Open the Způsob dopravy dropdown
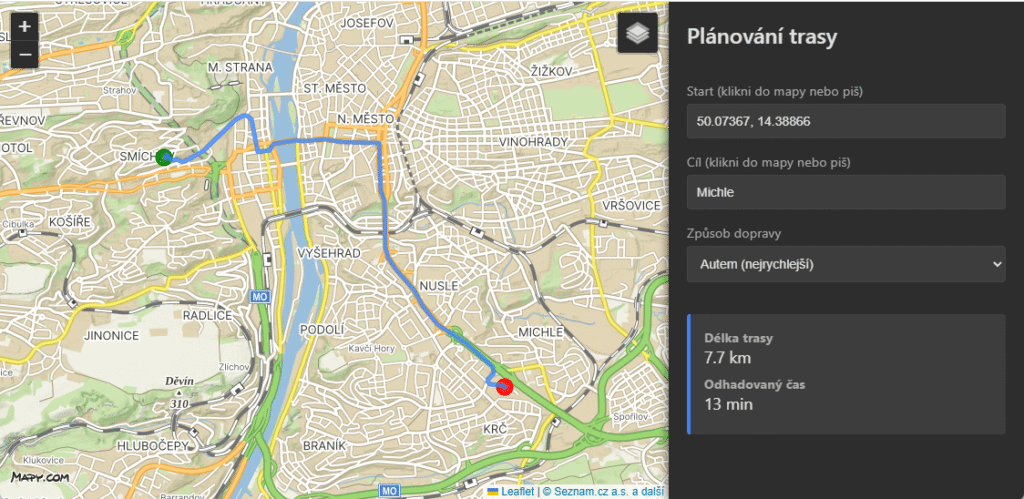Viewport: 1024px width, 499px height. coord(845,263)
